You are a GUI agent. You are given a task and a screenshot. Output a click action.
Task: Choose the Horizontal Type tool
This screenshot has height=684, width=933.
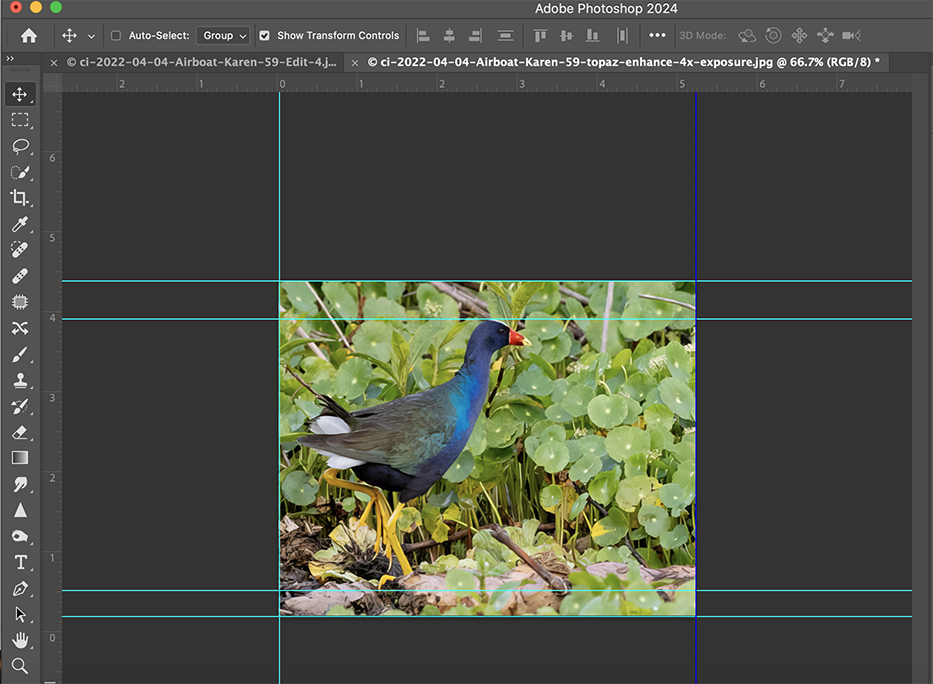pyautogui.click(x=20, y=562)
